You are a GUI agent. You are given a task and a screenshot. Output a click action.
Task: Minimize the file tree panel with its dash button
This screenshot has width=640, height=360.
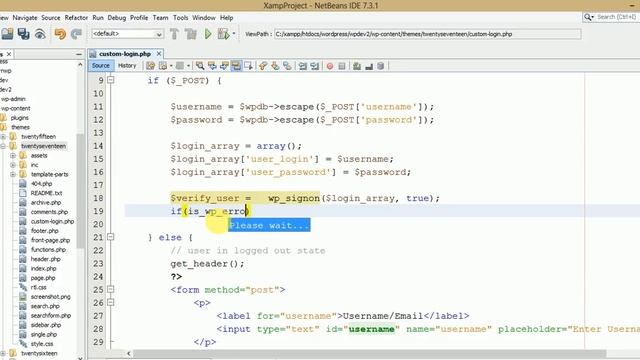pyautogui.click(x=78, y=54)
